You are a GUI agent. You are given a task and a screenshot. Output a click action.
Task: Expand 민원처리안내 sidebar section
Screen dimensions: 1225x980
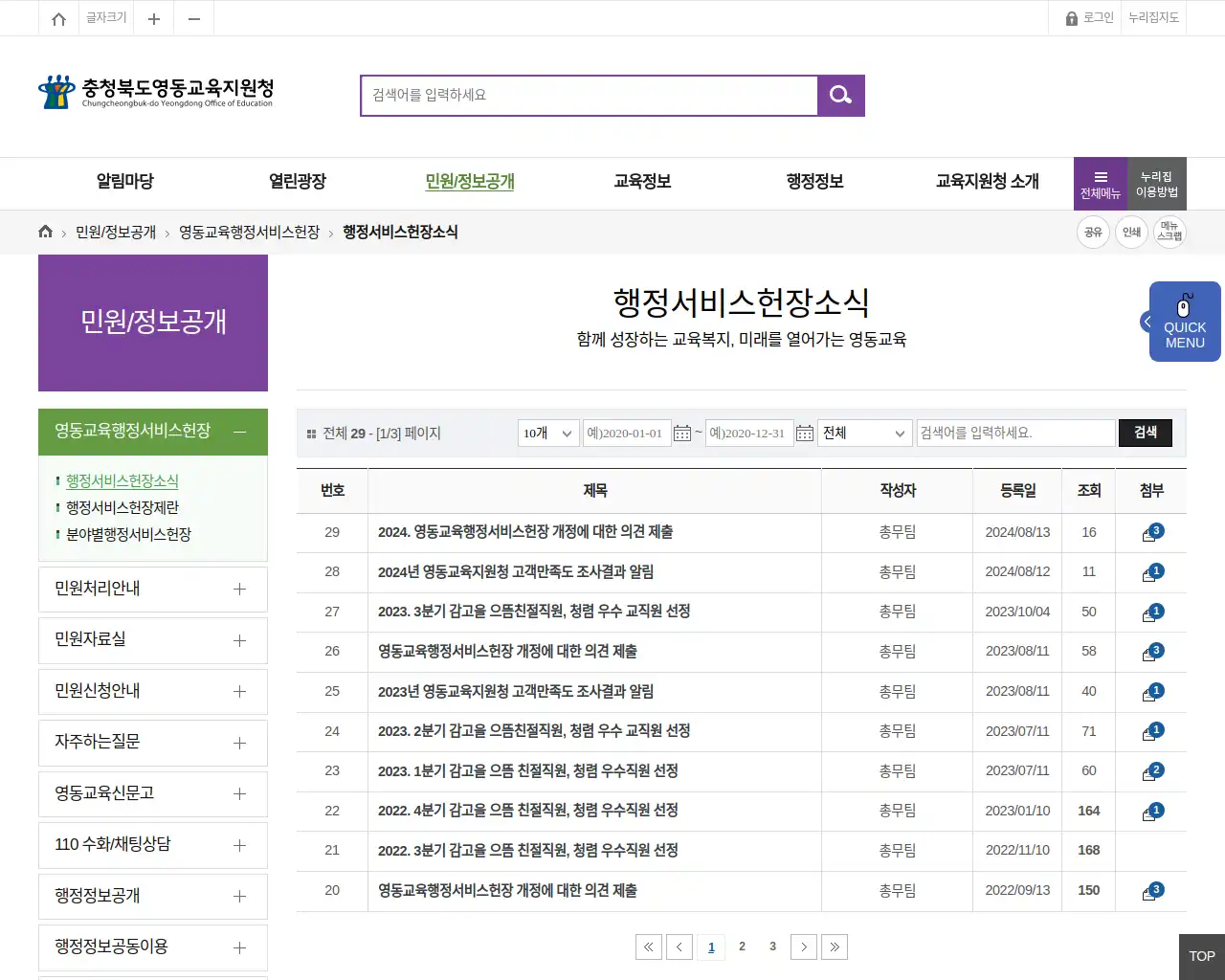[x=153, y=589]
